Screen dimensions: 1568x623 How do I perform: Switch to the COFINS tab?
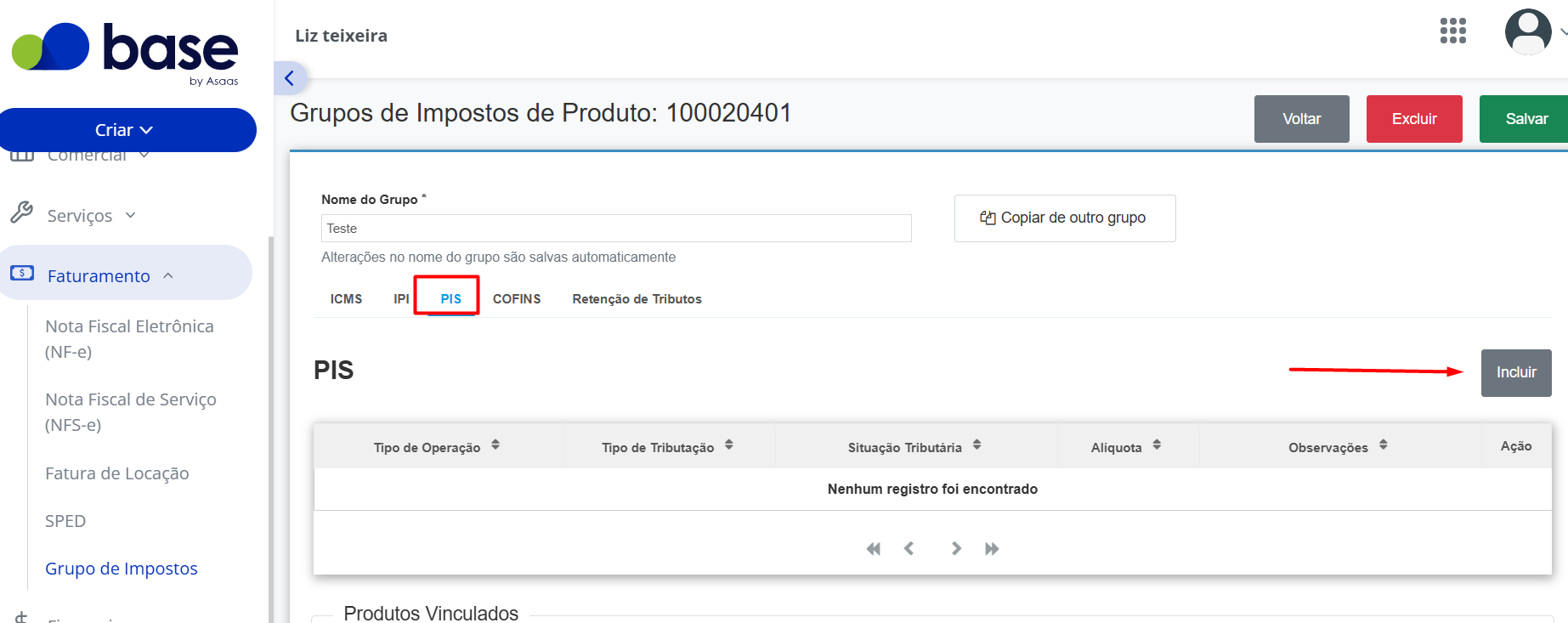[517, 299]
